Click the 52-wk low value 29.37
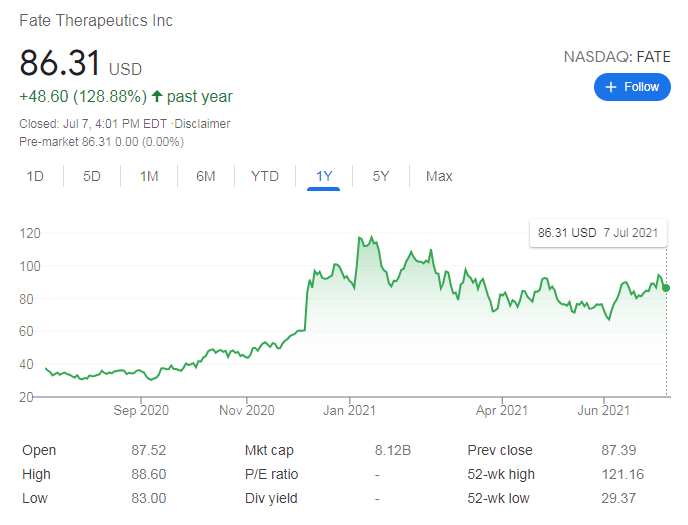The height and width of the screenshot is (525, 688). pos(619,499)
